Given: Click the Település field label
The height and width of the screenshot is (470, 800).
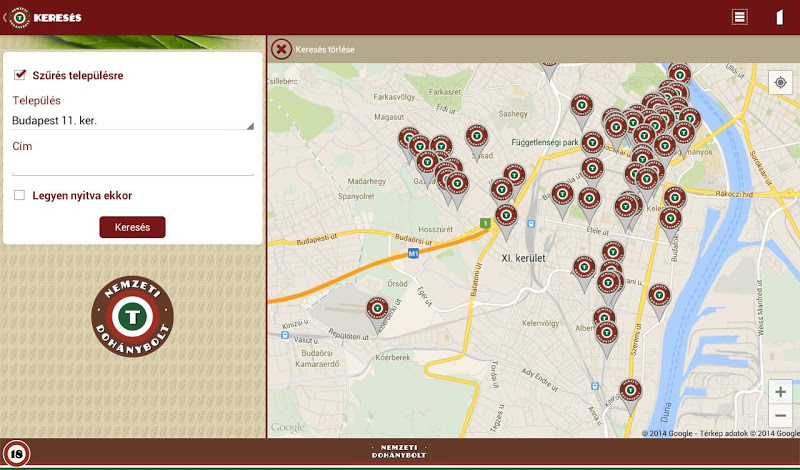Looking at the screenshot, I should 36,101.
